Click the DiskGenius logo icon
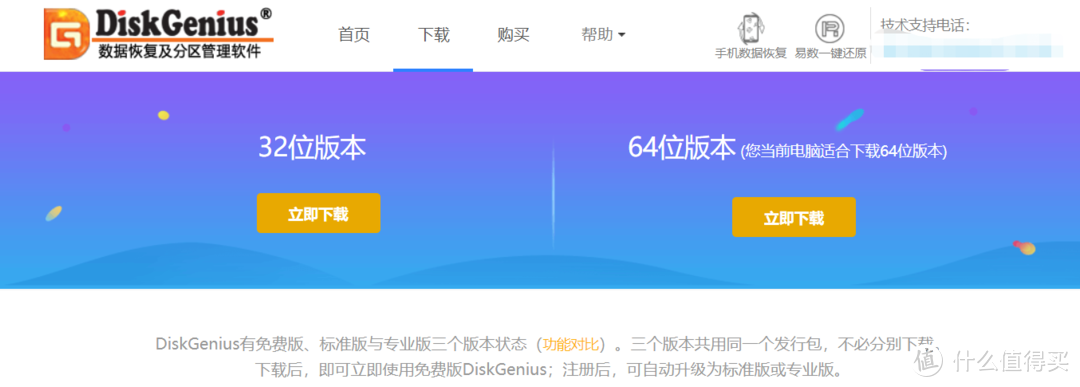This screenshot has width=1080, height=387. pyautogui.click(x=66, y=34)
